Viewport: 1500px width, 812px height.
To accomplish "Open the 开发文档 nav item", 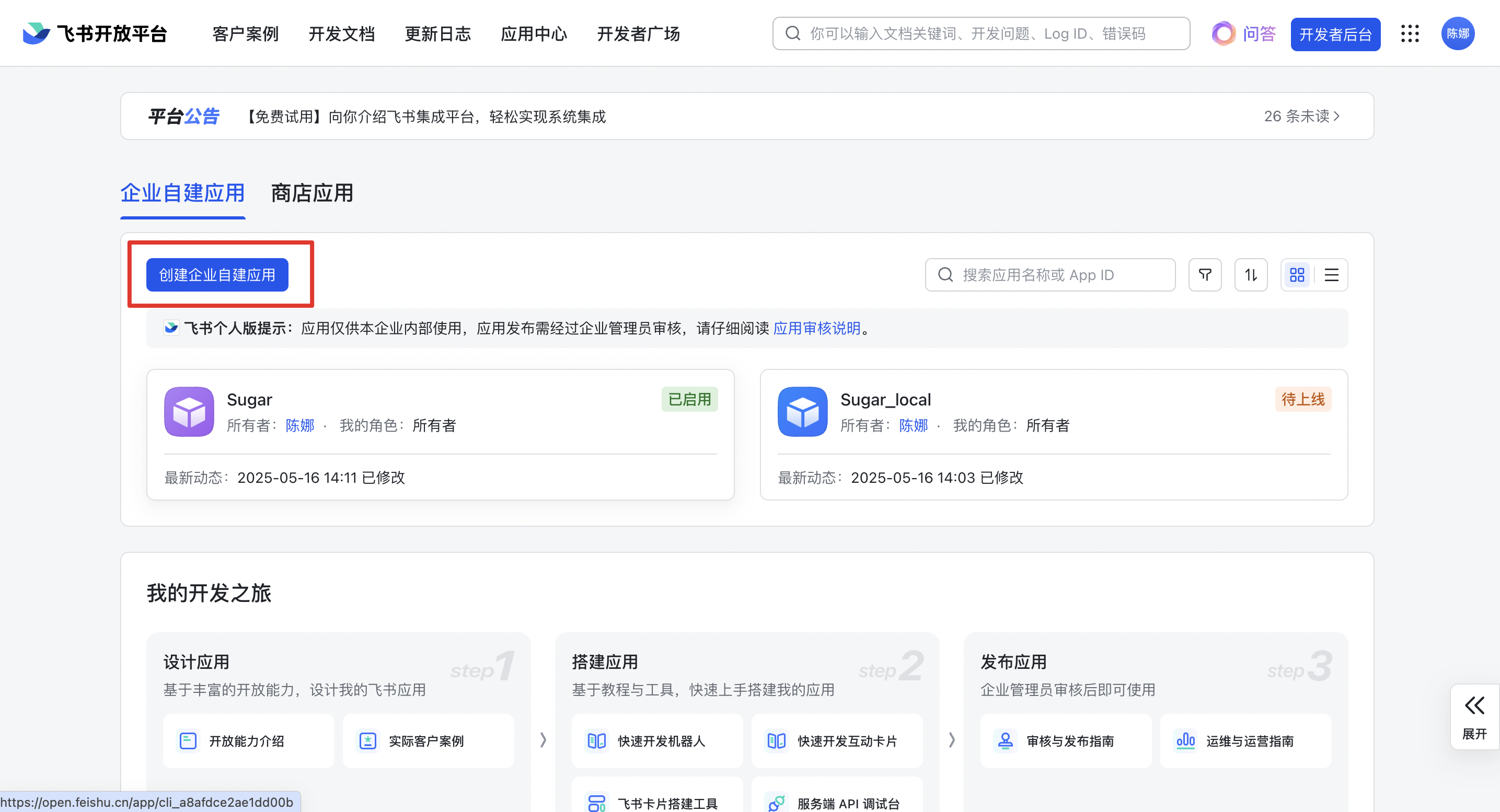I will (342, 34).
